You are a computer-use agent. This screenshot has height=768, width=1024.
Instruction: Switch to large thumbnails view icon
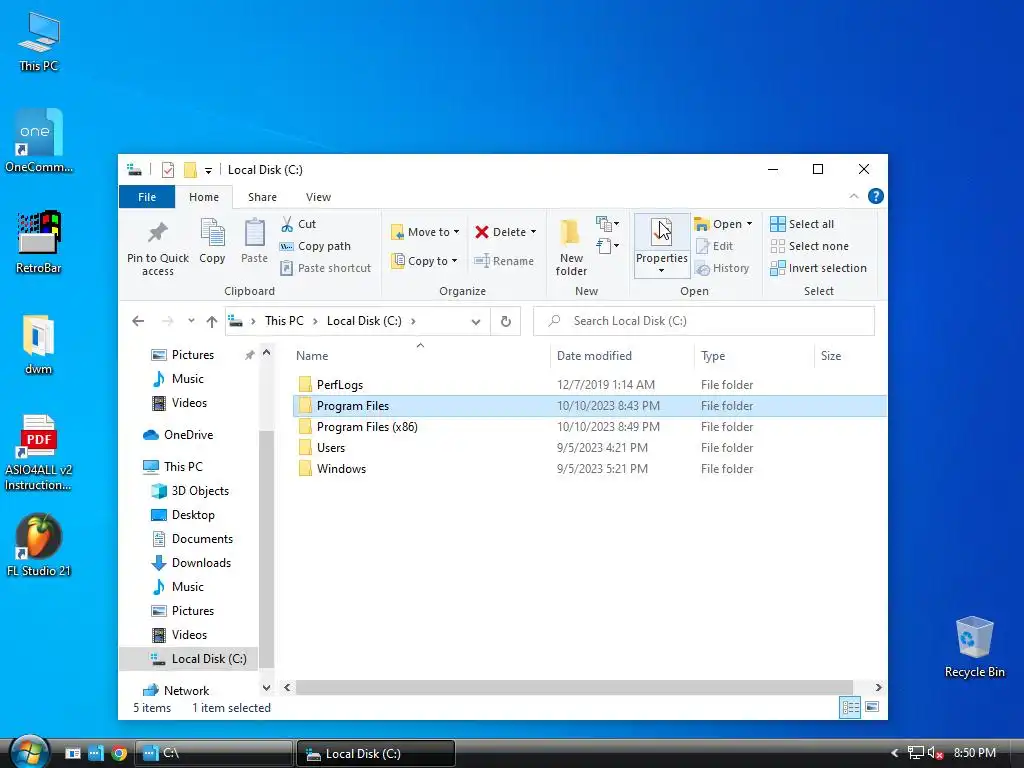pos(872,707)
